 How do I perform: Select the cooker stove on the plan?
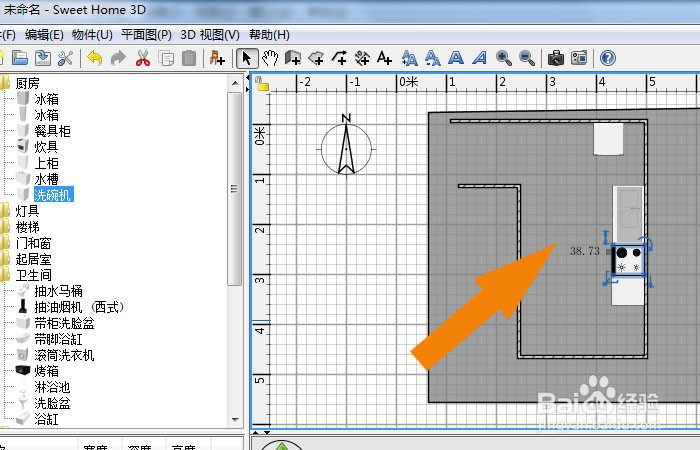(x=629, y=260)
